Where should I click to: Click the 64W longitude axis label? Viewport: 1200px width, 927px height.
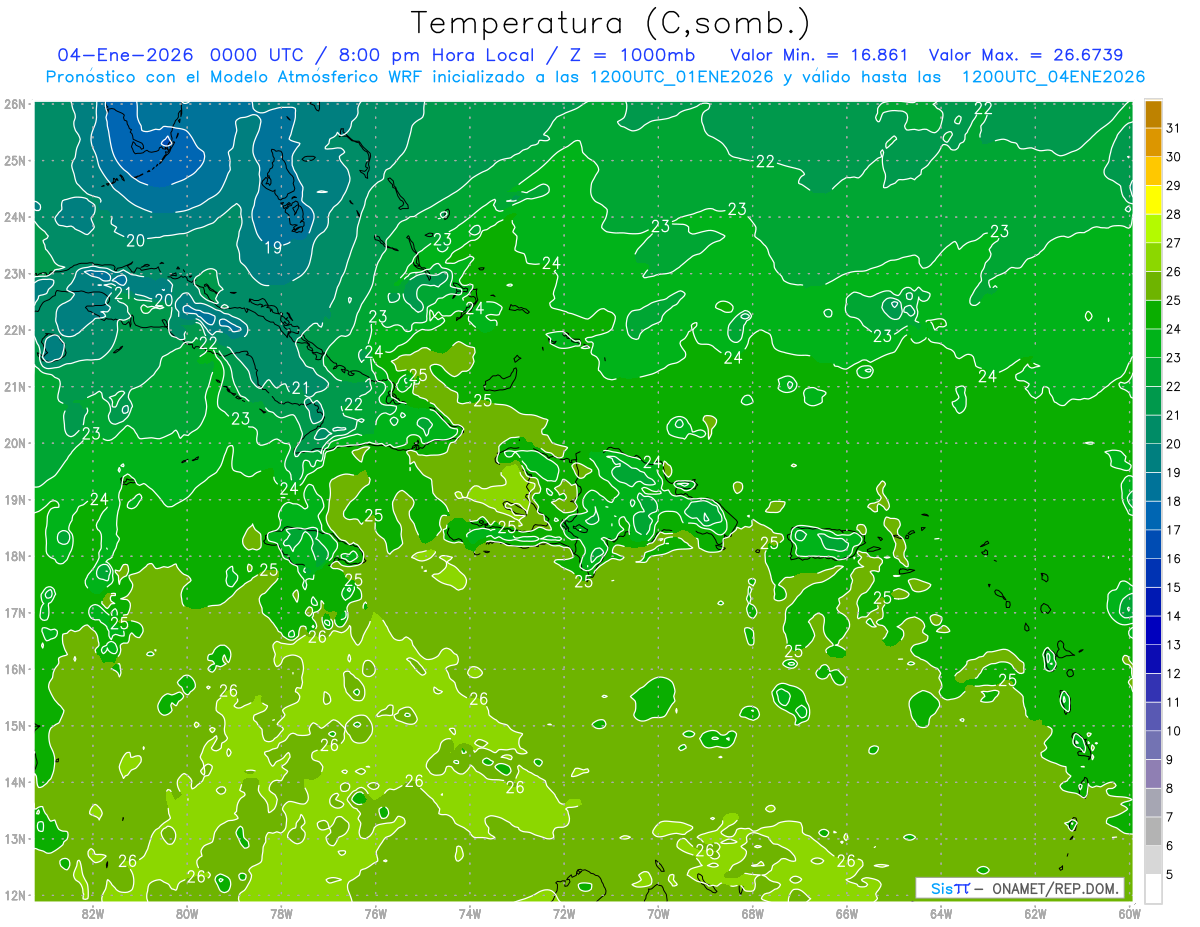click(x=941, y=912)
